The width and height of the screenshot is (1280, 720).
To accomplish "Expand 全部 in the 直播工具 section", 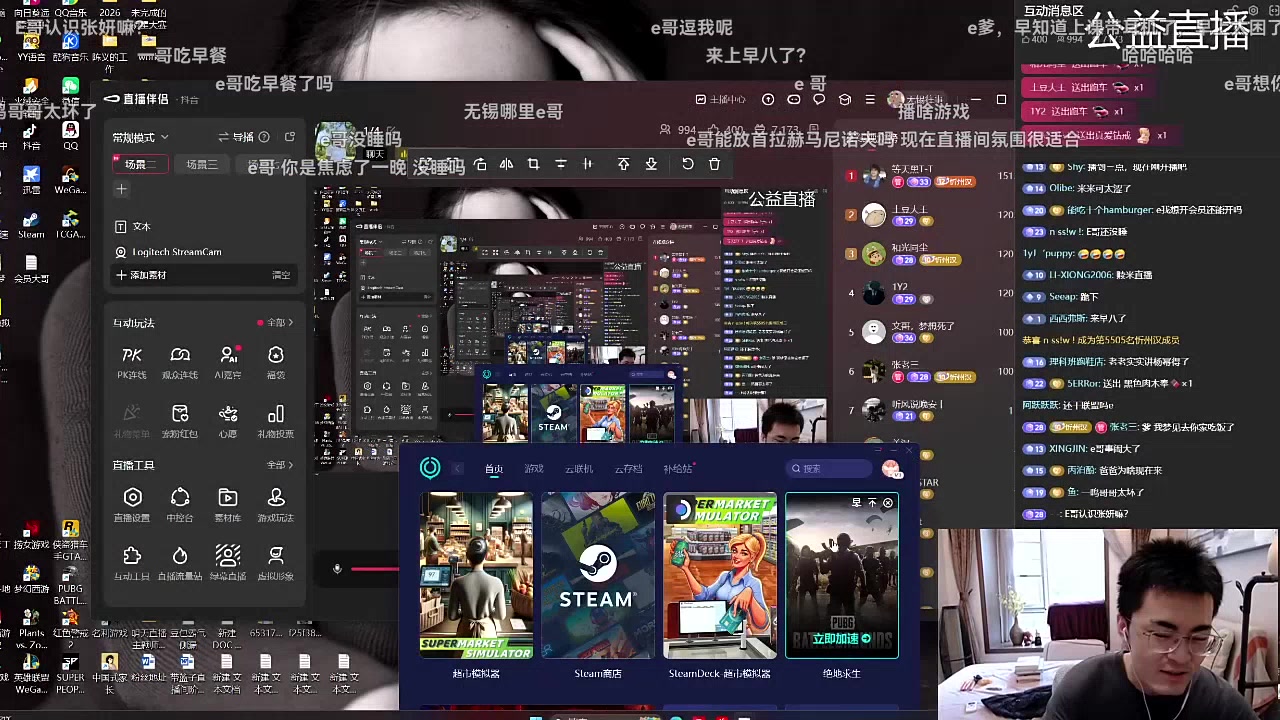I will (x=280, y=465).
